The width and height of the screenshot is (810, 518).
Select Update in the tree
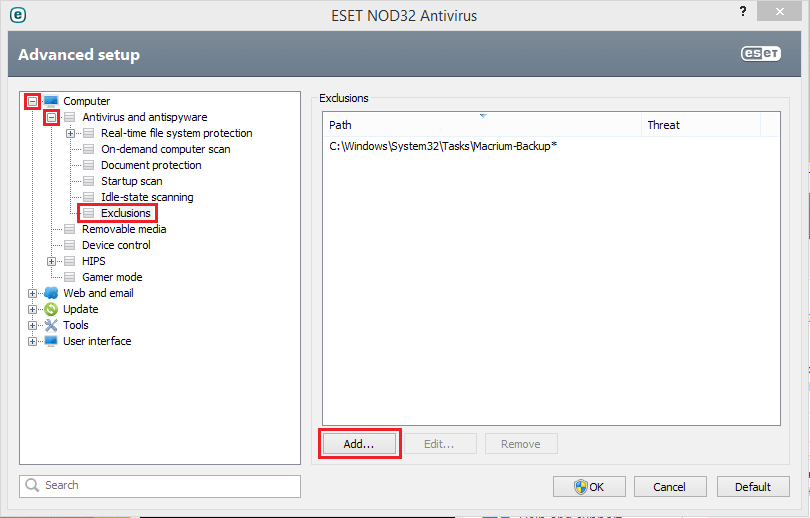(81, 309)
